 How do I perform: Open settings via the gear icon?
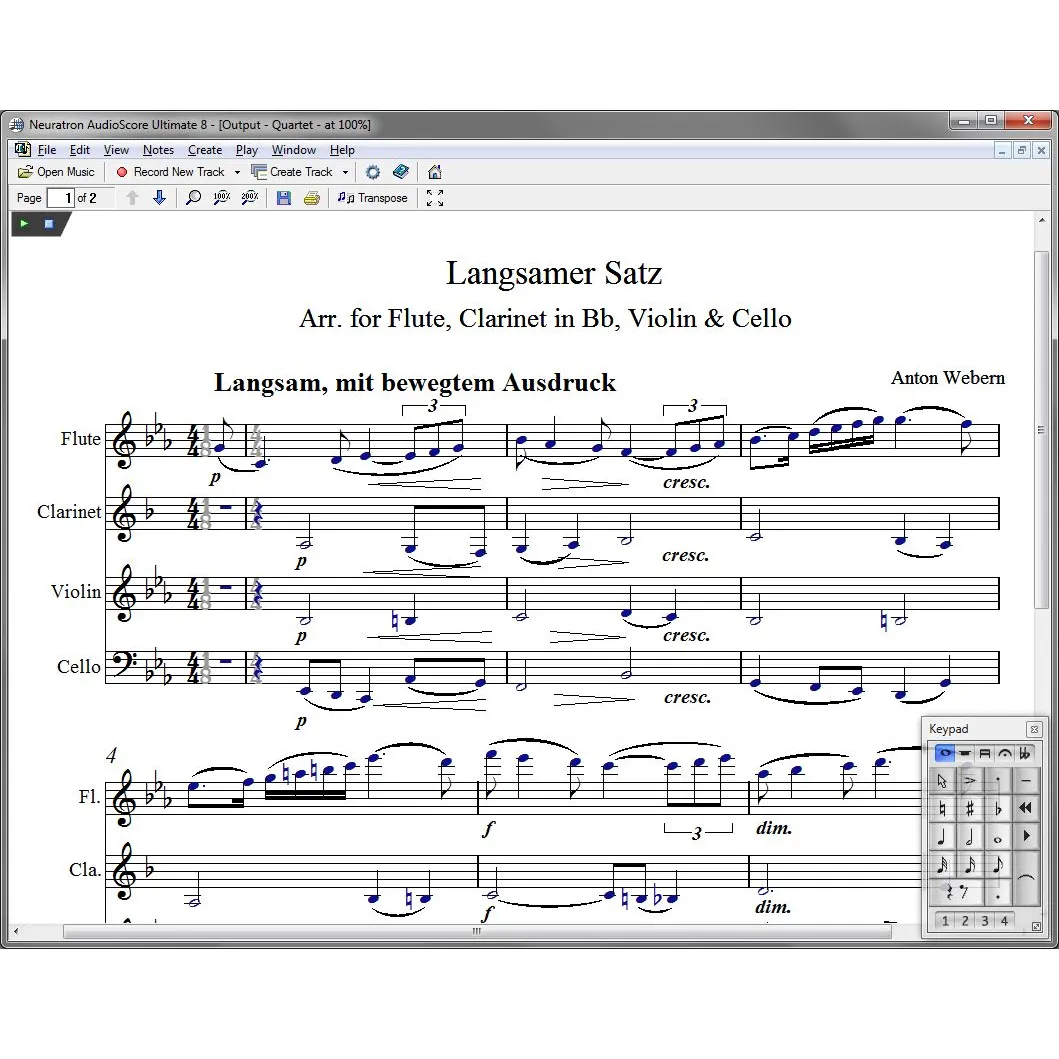373,172
